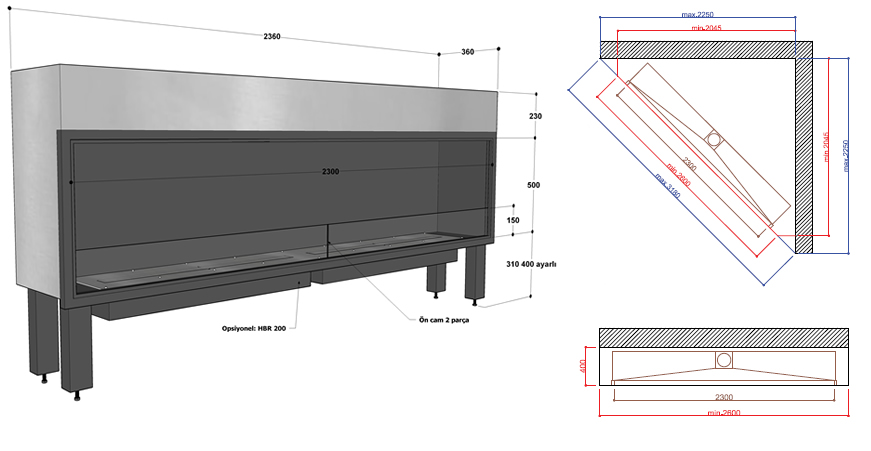Click the 150 dimension label

[513, 221]
